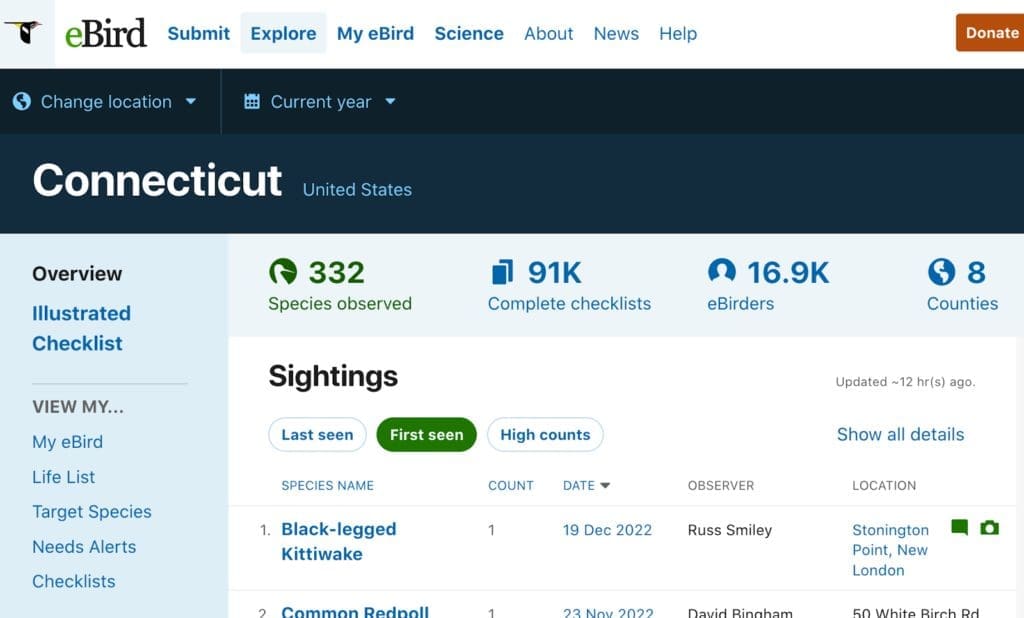The width and height of the screenshot is (1024, 618).
Task: Click the Donate button
Action: coord(992,33)
